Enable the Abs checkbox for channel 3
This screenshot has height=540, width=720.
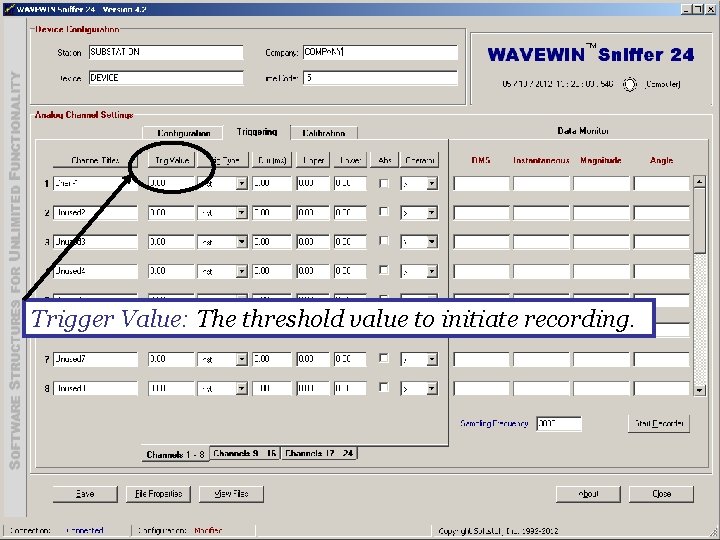point(383,241)
